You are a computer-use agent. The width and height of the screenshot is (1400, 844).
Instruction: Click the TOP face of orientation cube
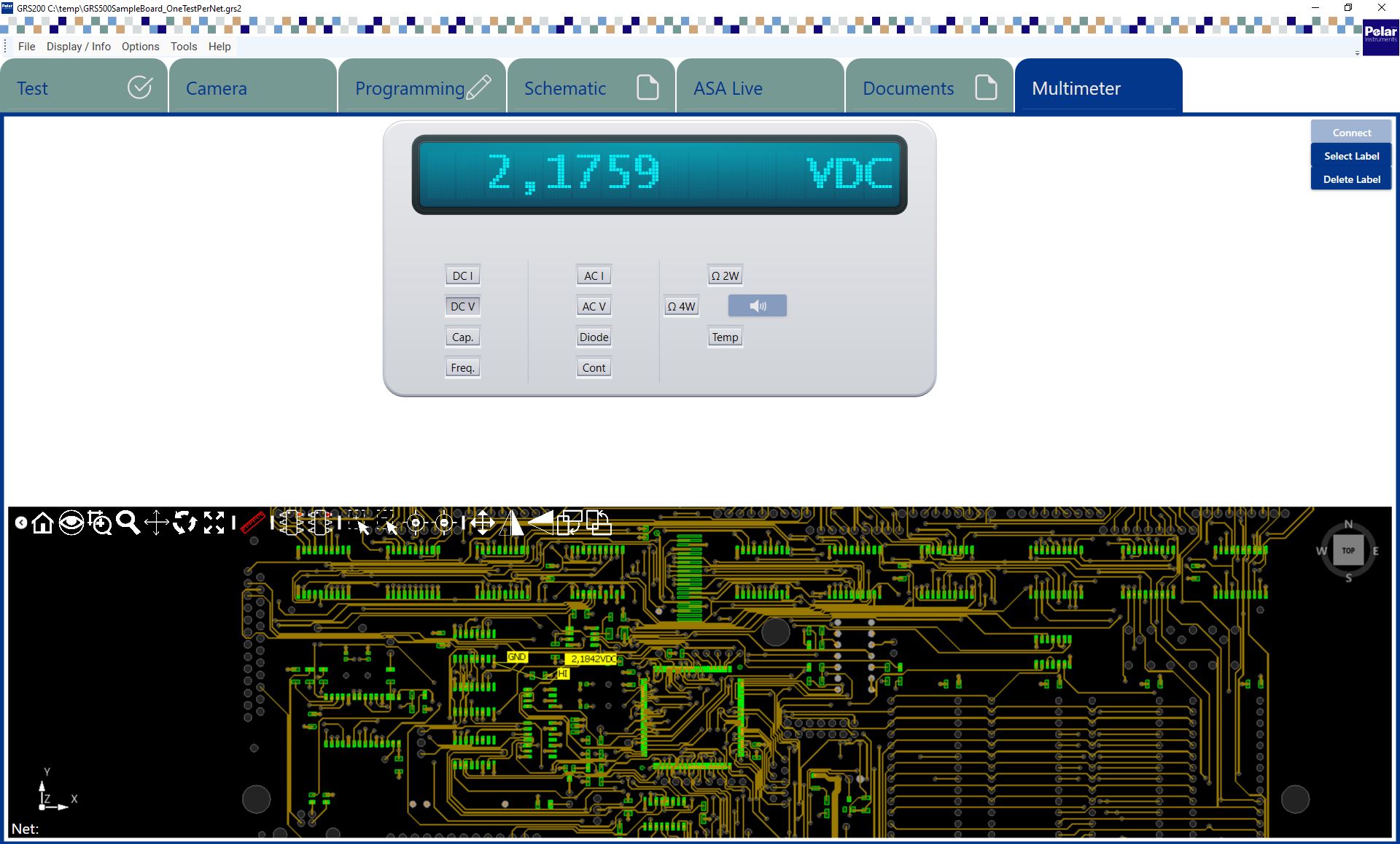1347,551
